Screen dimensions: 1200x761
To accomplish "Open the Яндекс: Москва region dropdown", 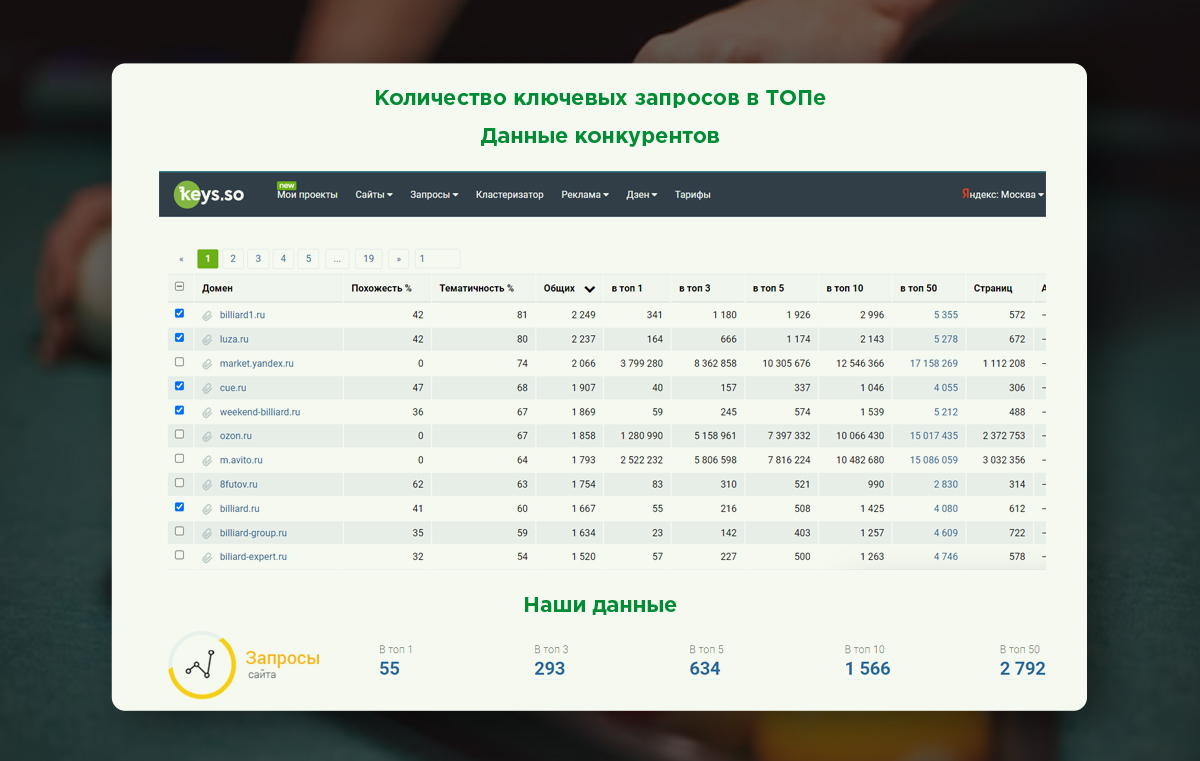I will (x=1002, y=195).
